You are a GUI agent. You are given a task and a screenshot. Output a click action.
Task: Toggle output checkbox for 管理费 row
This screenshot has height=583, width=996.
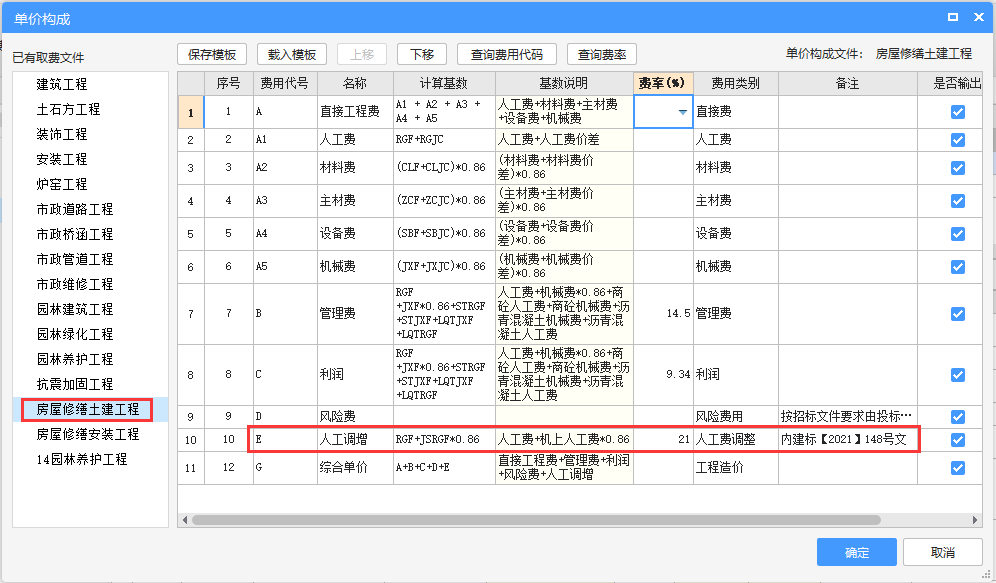coord(958,314)
